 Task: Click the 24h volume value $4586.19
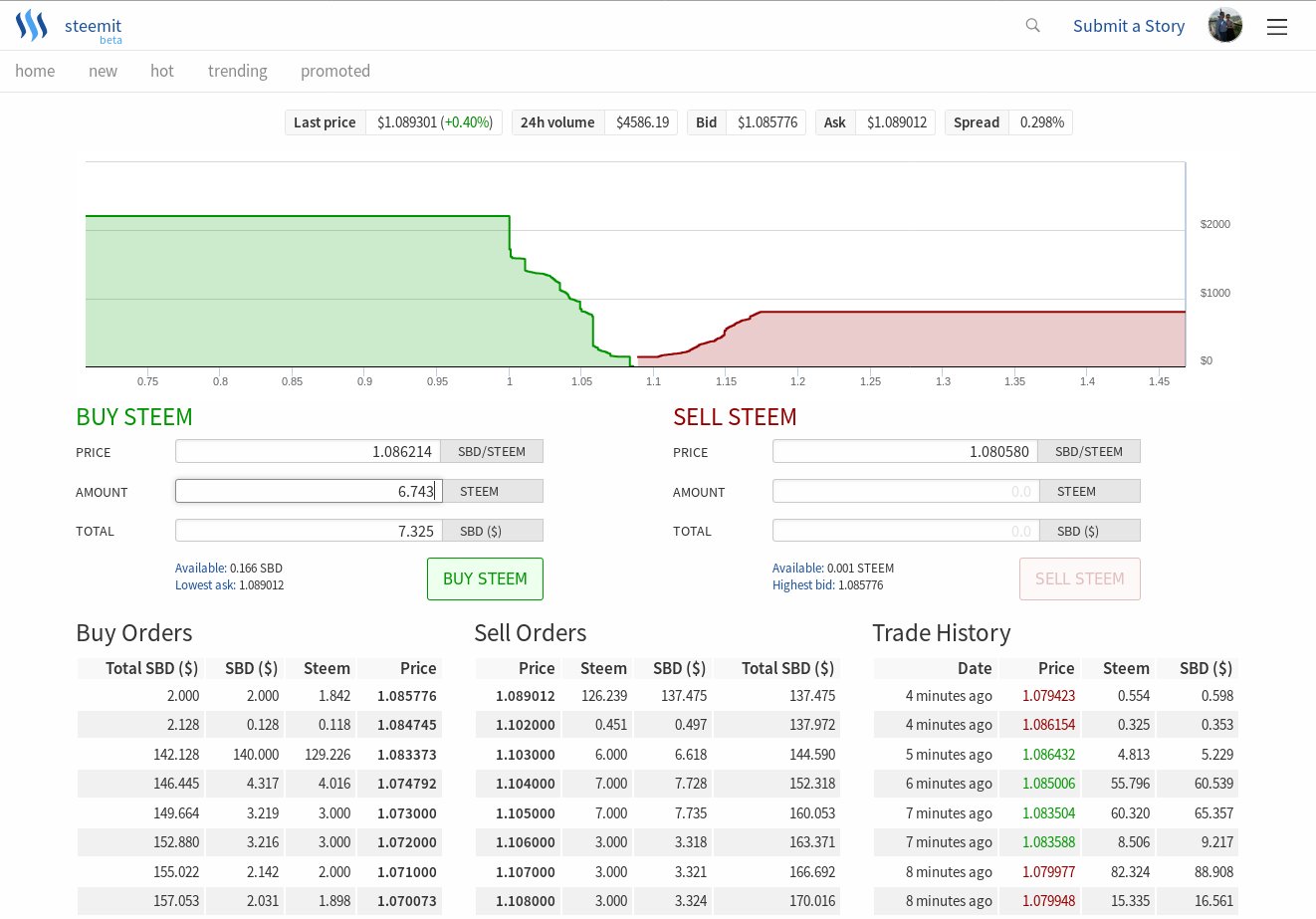tap(642, 122)
